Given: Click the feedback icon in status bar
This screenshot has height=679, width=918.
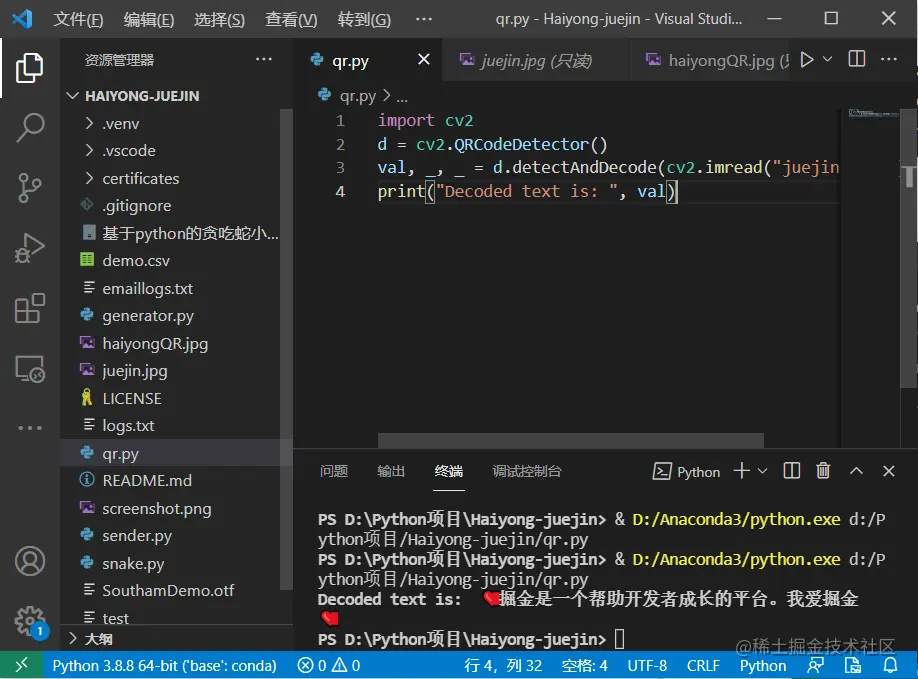Looking at the screenshot, I should pos(816,666).
